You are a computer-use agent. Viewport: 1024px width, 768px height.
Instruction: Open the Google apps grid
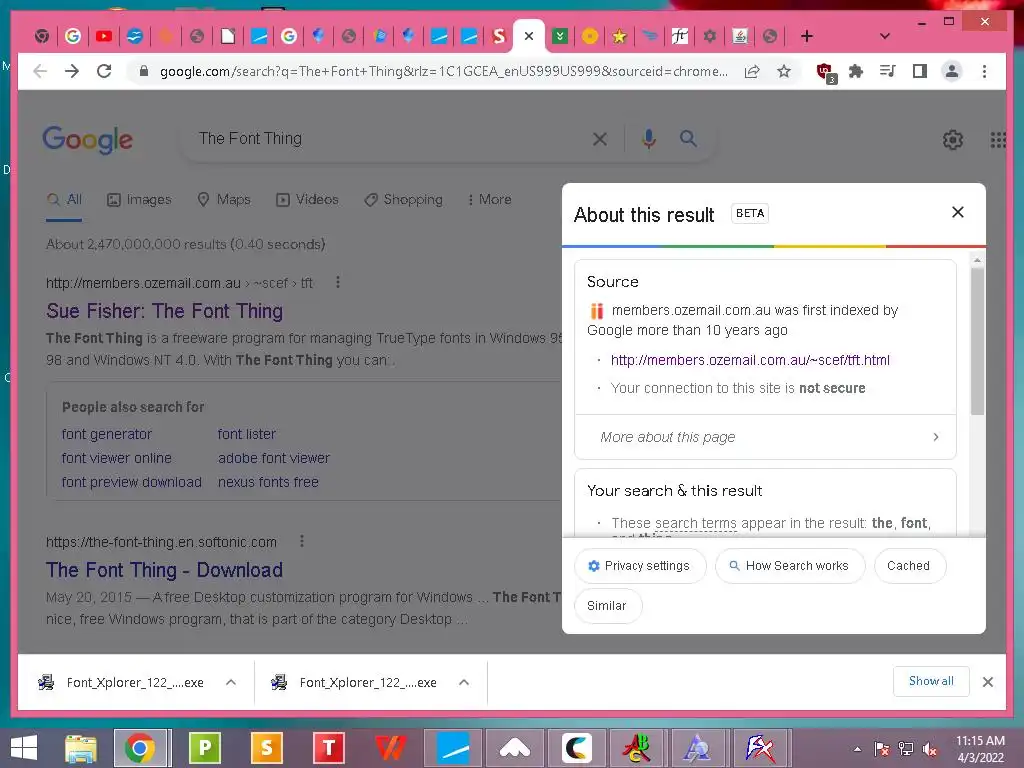pyautogui.click(x=997, y=140)
